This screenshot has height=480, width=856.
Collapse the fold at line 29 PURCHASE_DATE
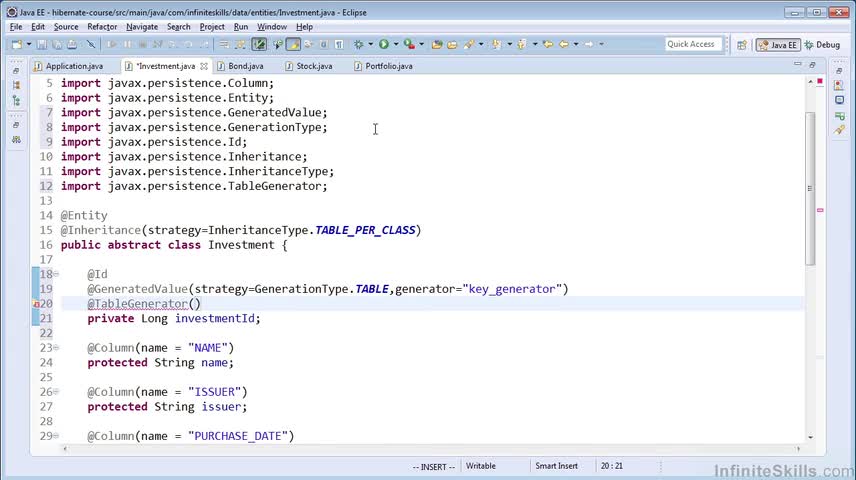pyautogui.click(x=56, y=436)
